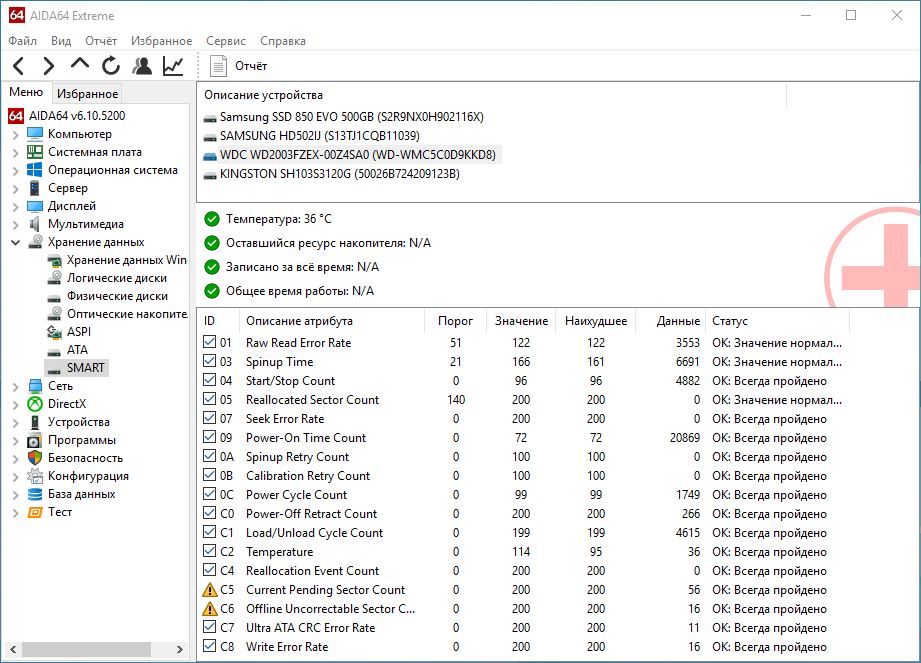Switch to the Избранное sidebar tab
The height and width of the screenshot is (663, 921).
[x=88, y=93]
